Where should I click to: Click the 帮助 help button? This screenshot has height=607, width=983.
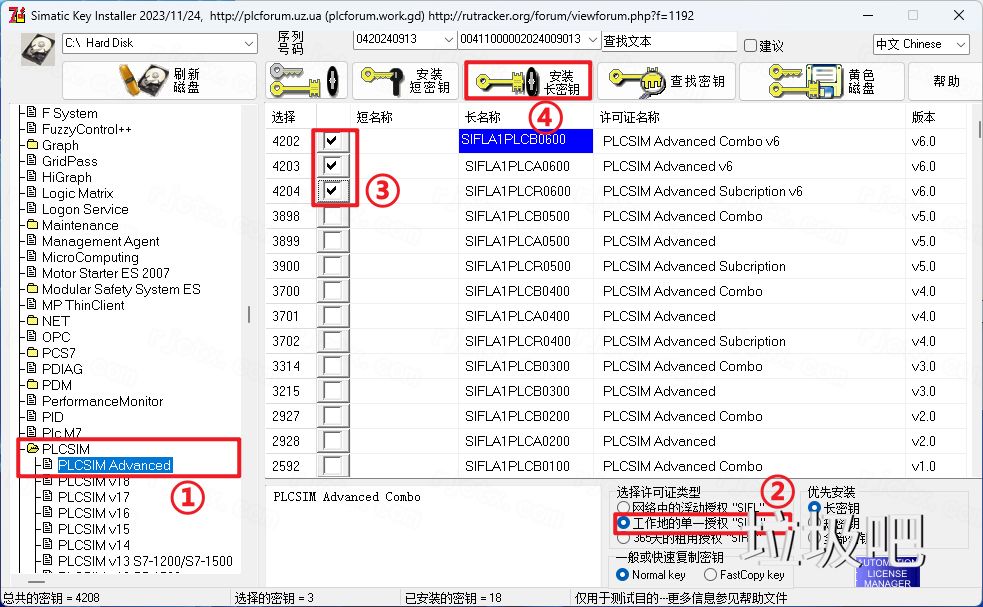[x=944, y=82]
